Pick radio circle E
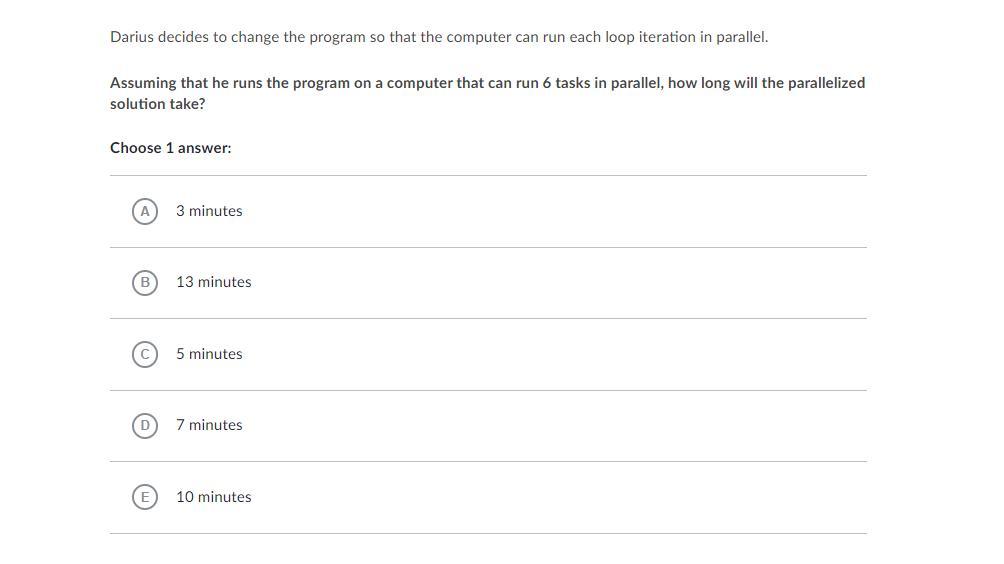 145,497
